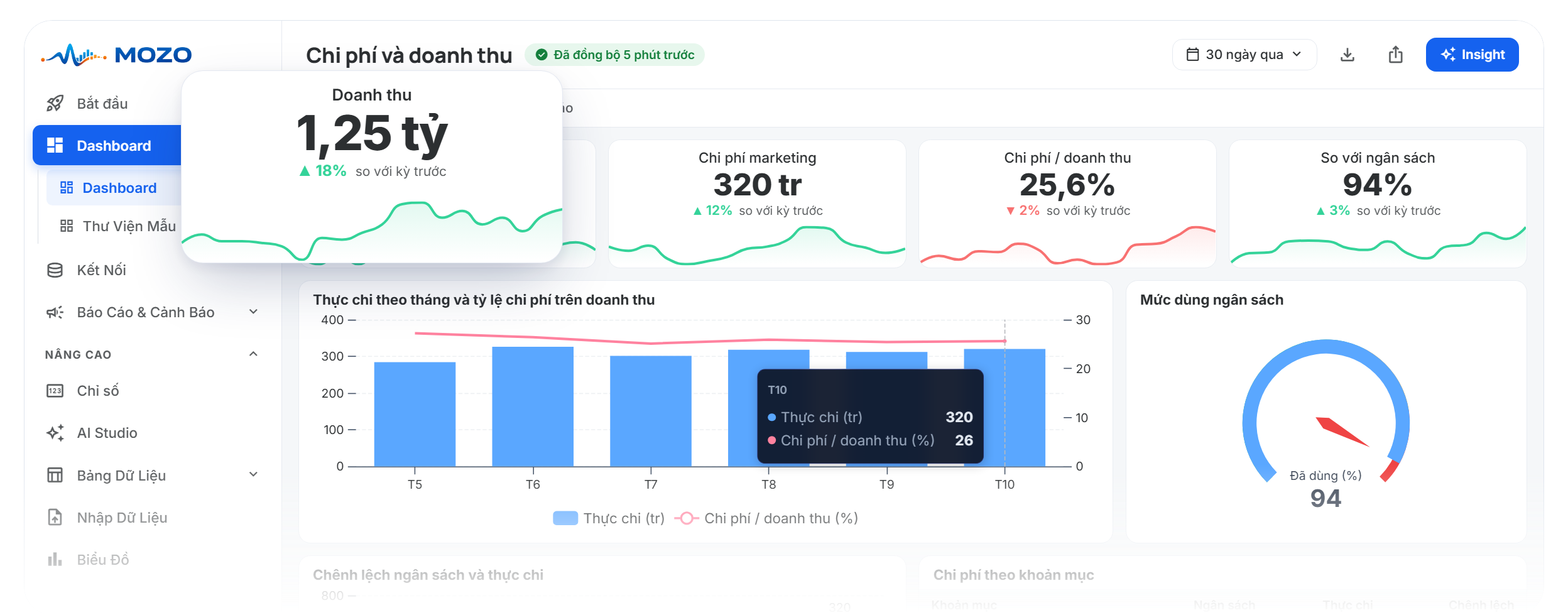Expand Báo Cáo & Cảnh Báo chevron

(x=253, y=312)
